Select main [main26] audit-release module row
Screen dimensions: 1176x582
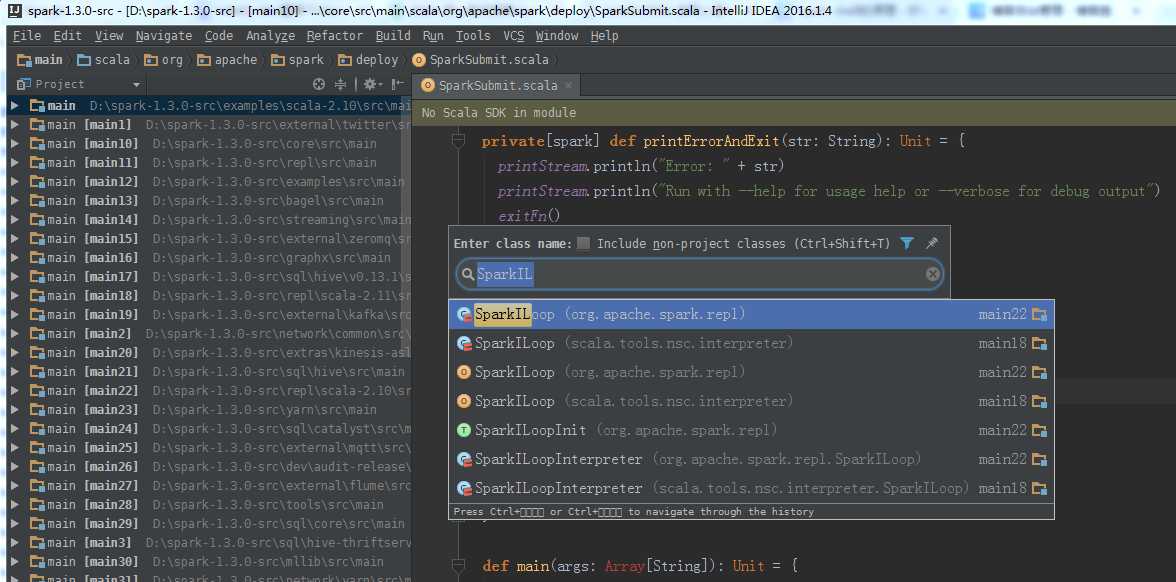pyautogui.click(x=209, y=466)
